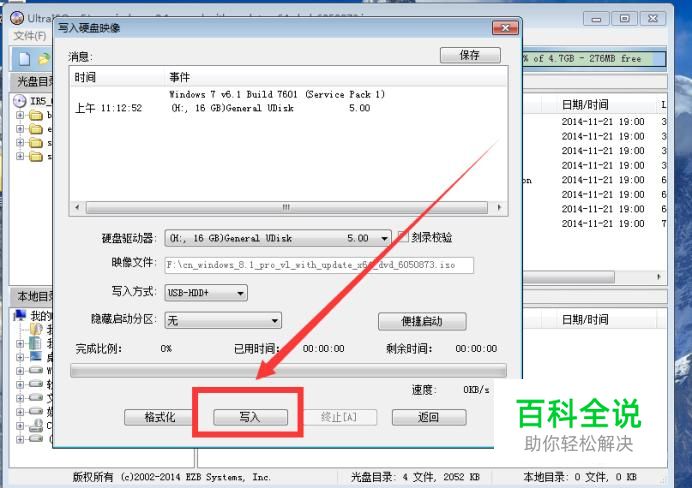
Task: Close the 写入硬盘映像 dialog
Action: coord(505,28)
